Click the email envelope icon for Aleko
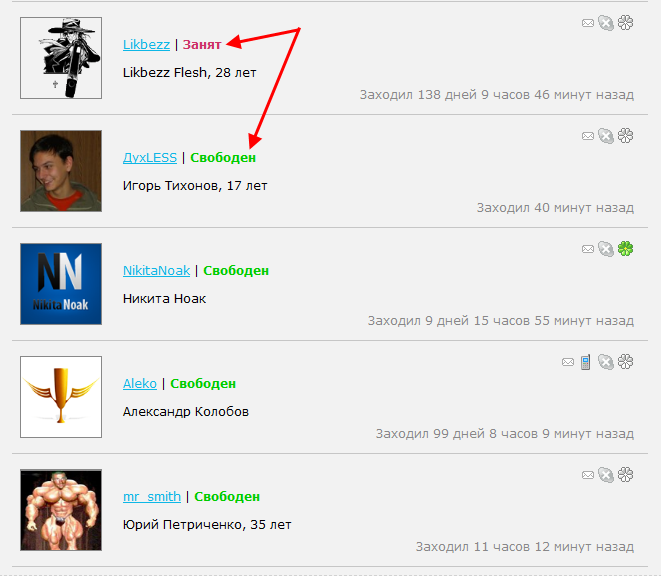Viewport: 661px width, 577px height. click(x=568, y=362)
